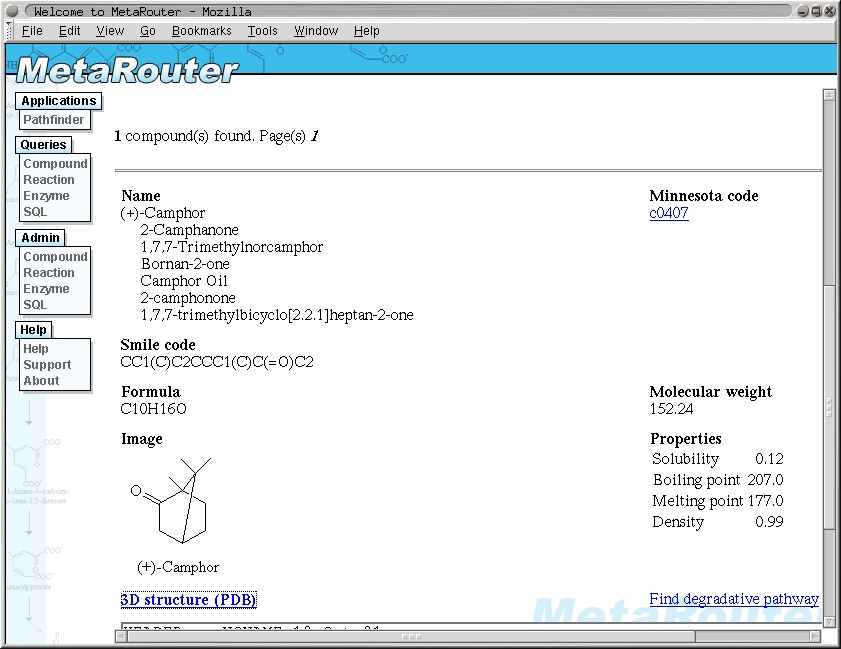
Task: Click the 1,7,7-trimethylbicyclo[2.2.1]heptan-2-one name
Action: pyautogui.click(x=277, y=315)
